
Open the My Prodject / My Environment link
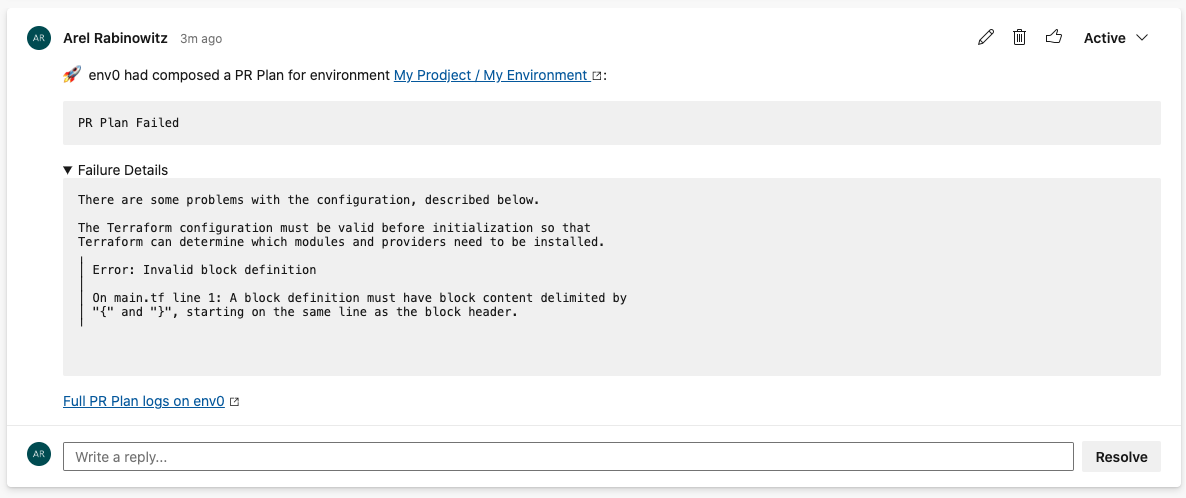(492, 75)
